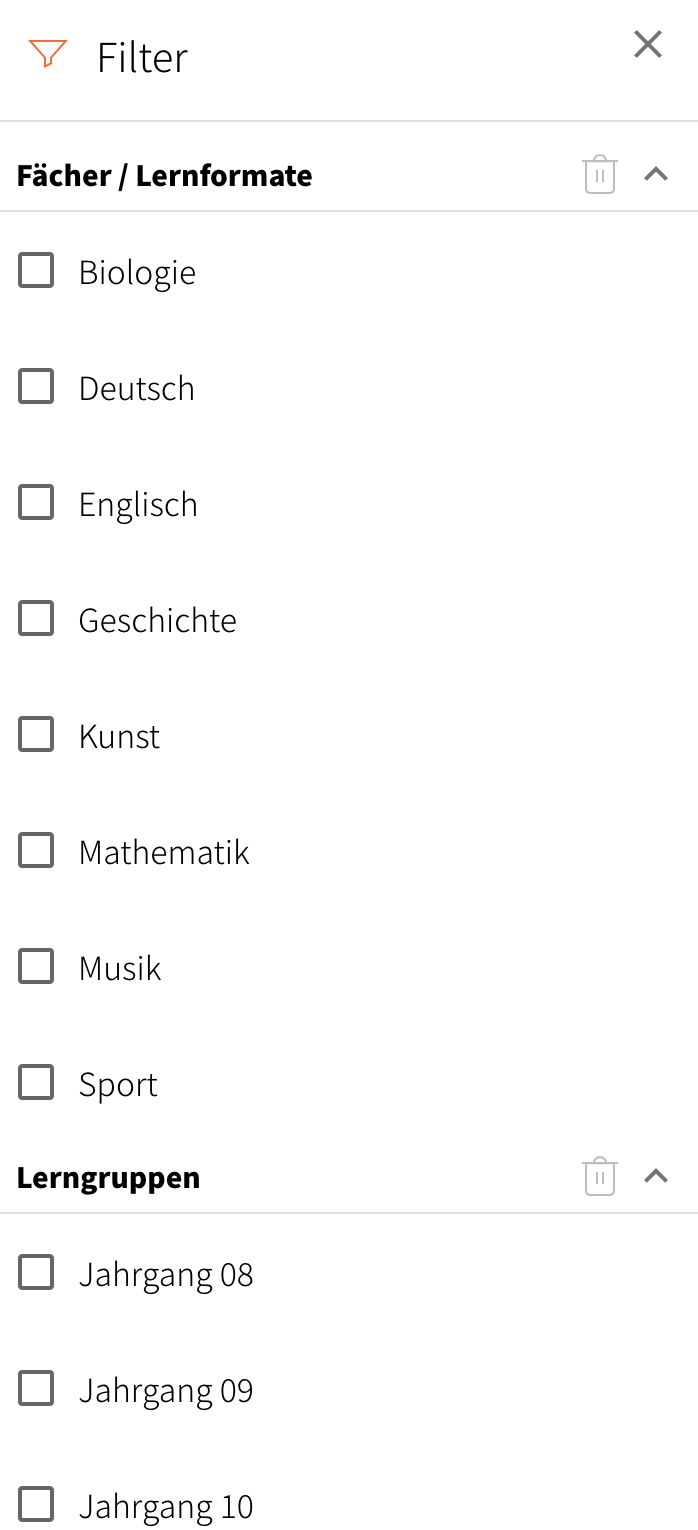Check the Englisch filter box
Screen dimensions: 698x1530
36,502
